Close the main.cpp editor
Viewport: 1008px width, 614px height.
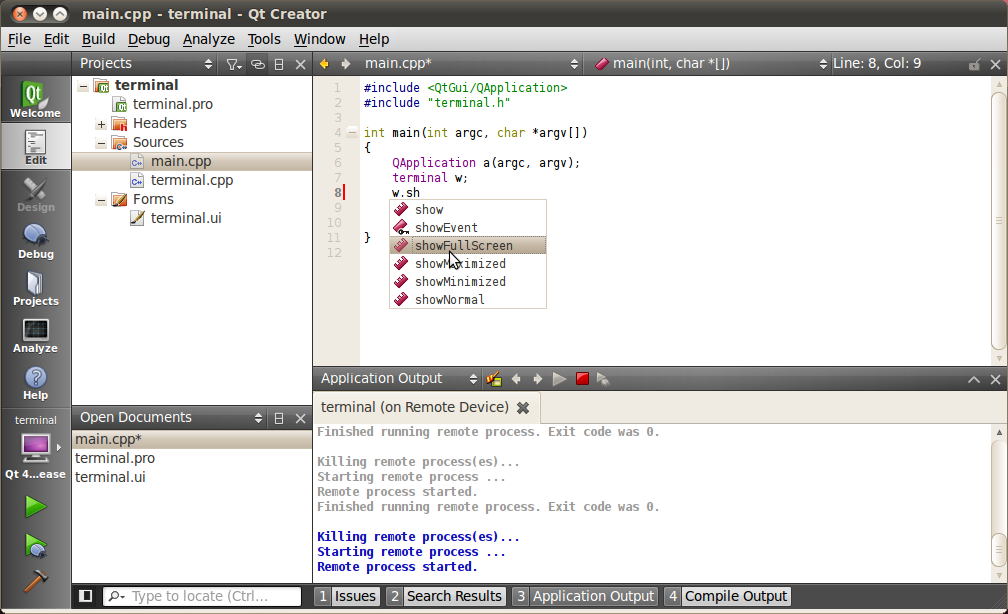pyautogui.click(x=995, y=64)
